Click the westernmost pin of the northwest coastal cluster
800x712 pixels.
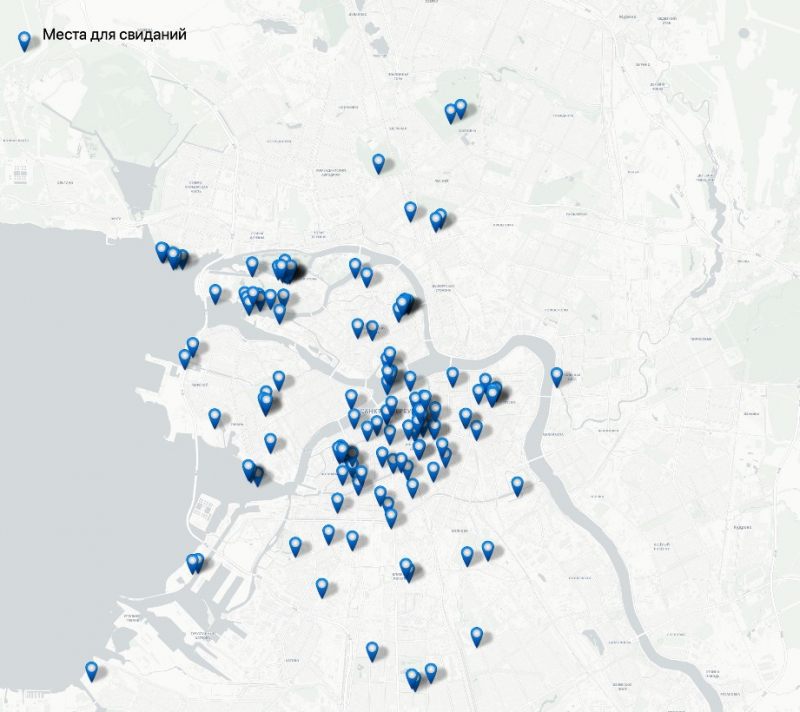pyautogui.click(x=161, y=251)
